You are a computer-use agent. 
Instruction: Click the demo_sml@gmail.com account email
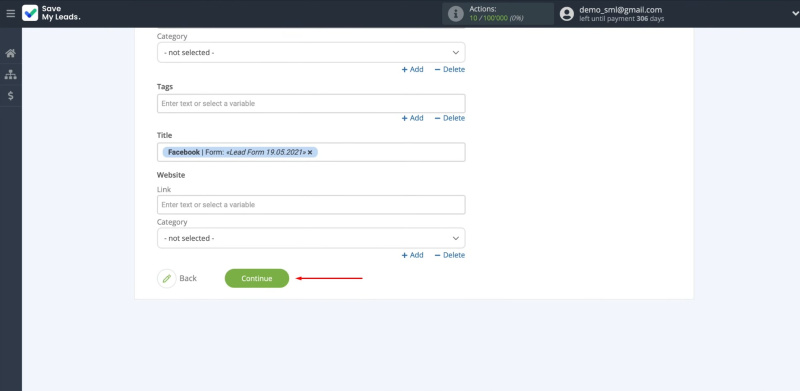pos(620,10)
